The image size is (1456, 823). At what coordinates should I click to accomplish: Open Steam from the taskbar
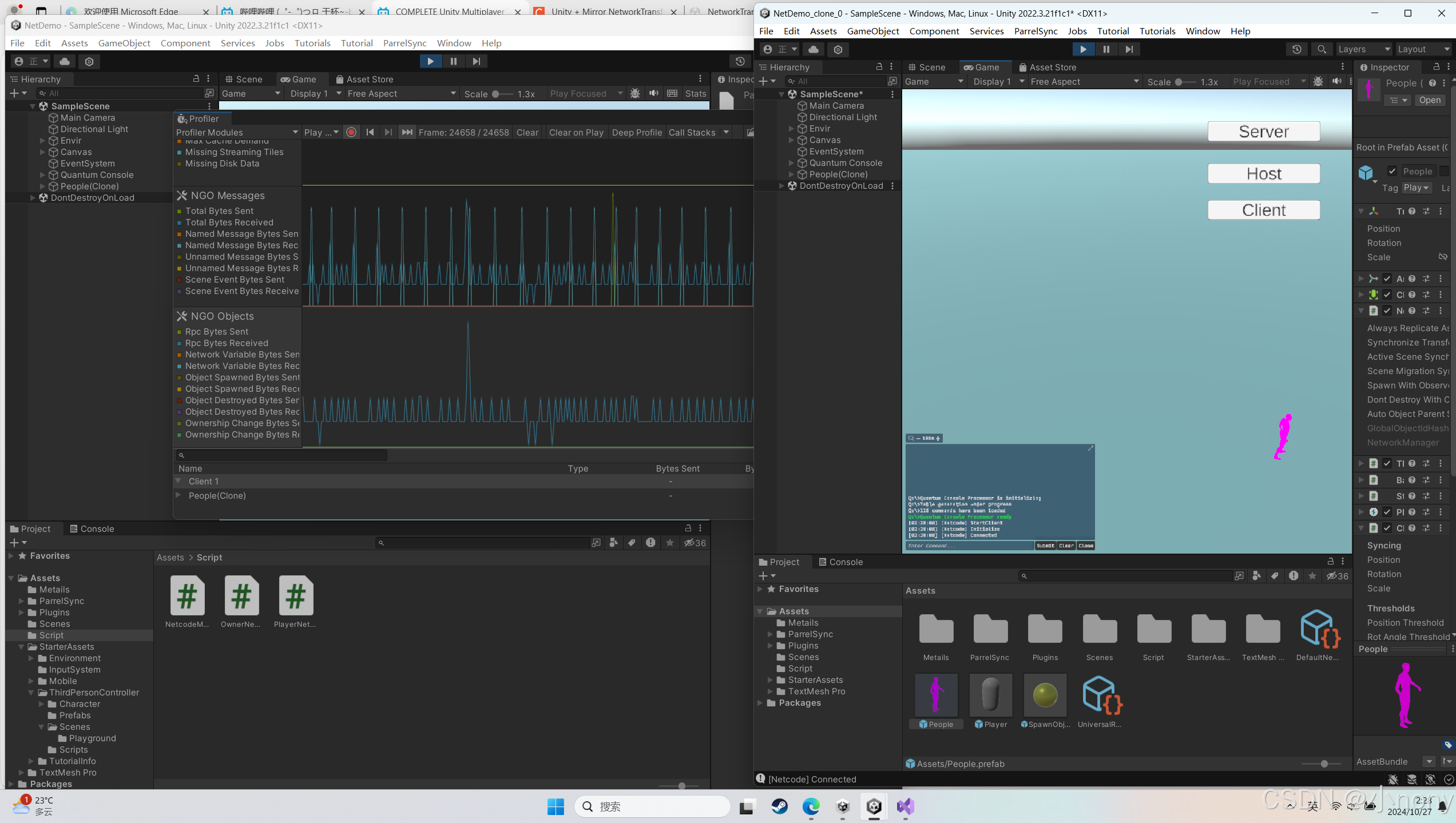[x=779, y=806]
